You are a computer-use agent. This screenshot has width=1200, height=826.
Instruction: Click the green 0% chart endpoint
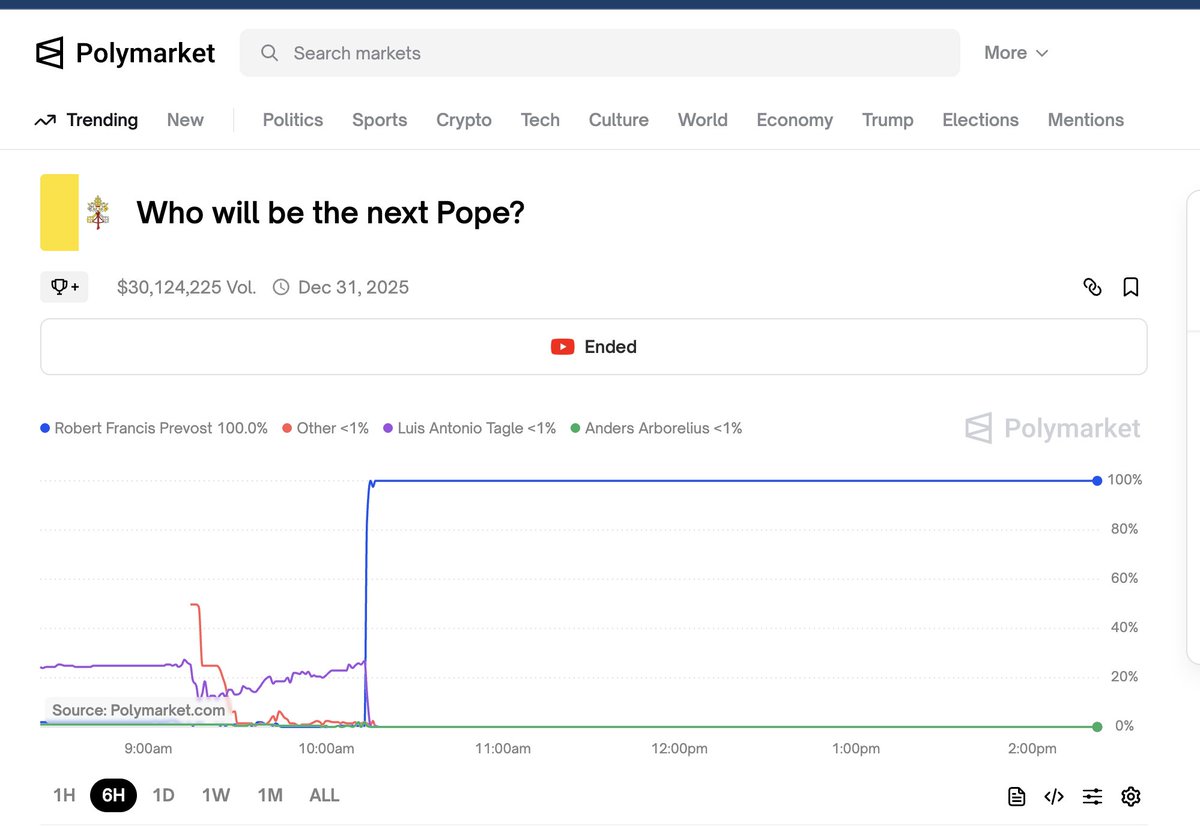click(1098, 727)
